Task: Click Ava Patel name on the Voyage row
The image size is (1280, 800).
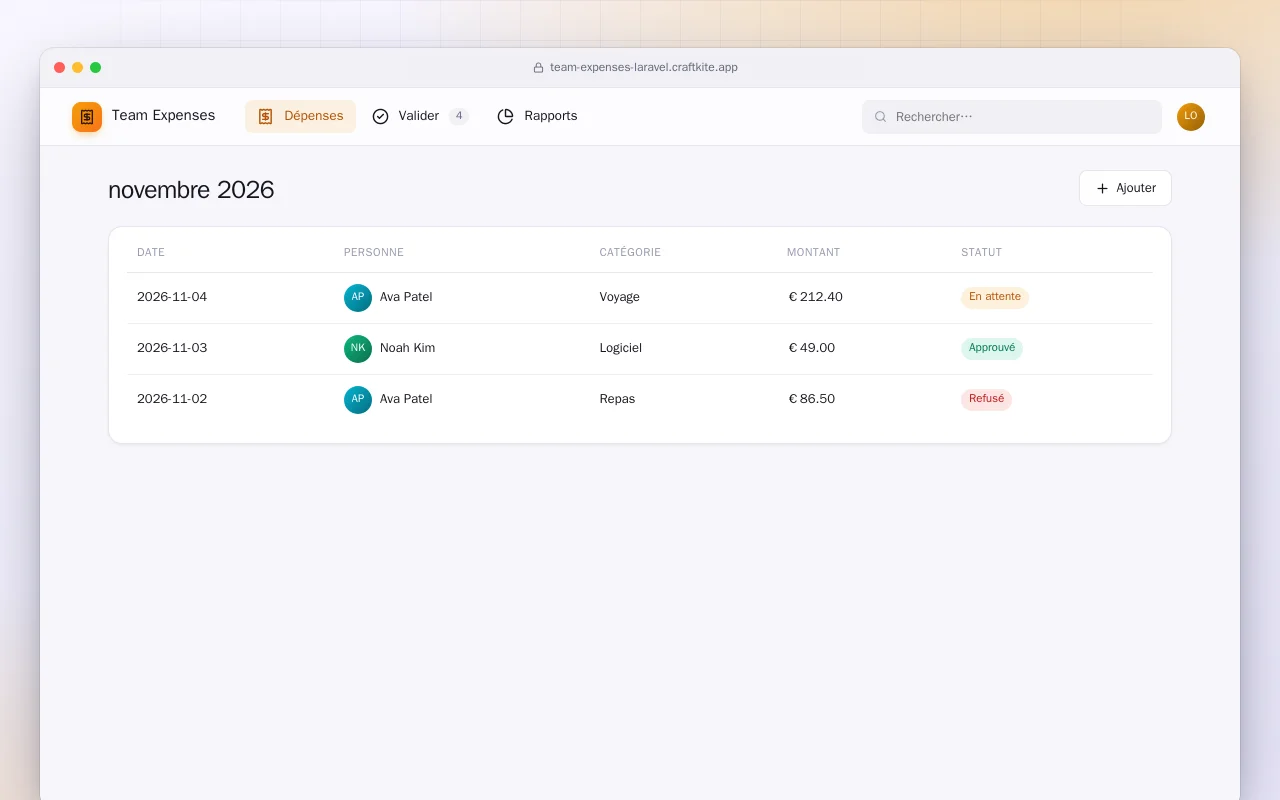Action: 406,297
